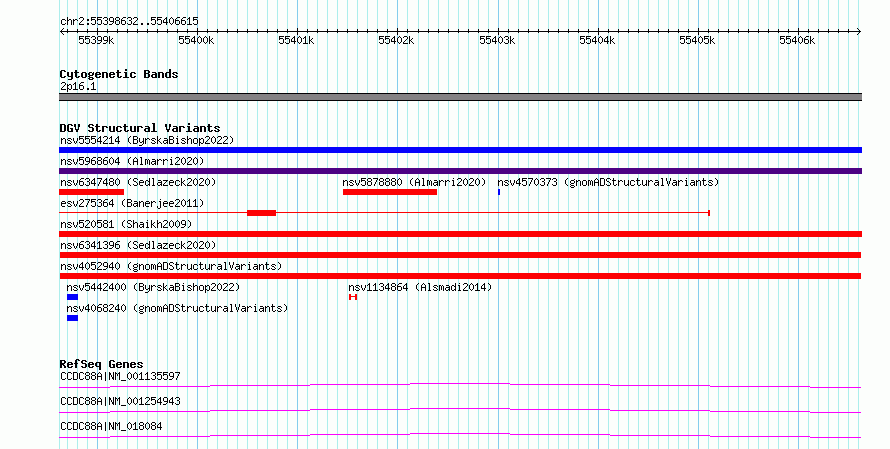Open nsv4052940 (gnomADStructuralVariants) label
The image size is (890, 449).
coord(171,266)
